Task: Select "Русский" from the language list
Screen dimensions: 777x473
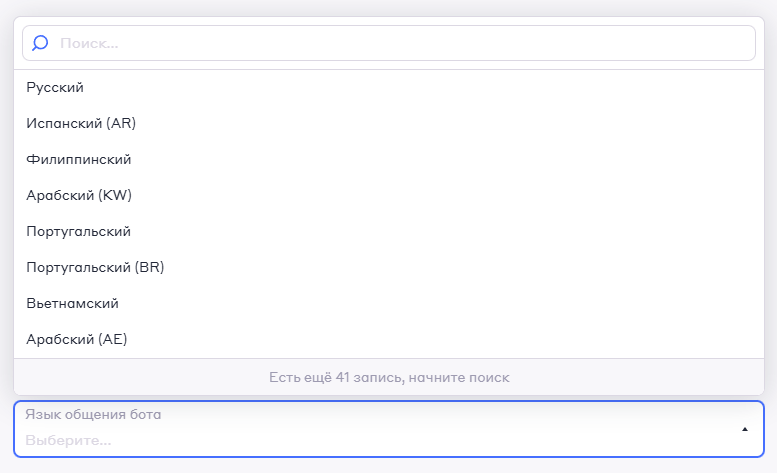Action: (55, 88)
